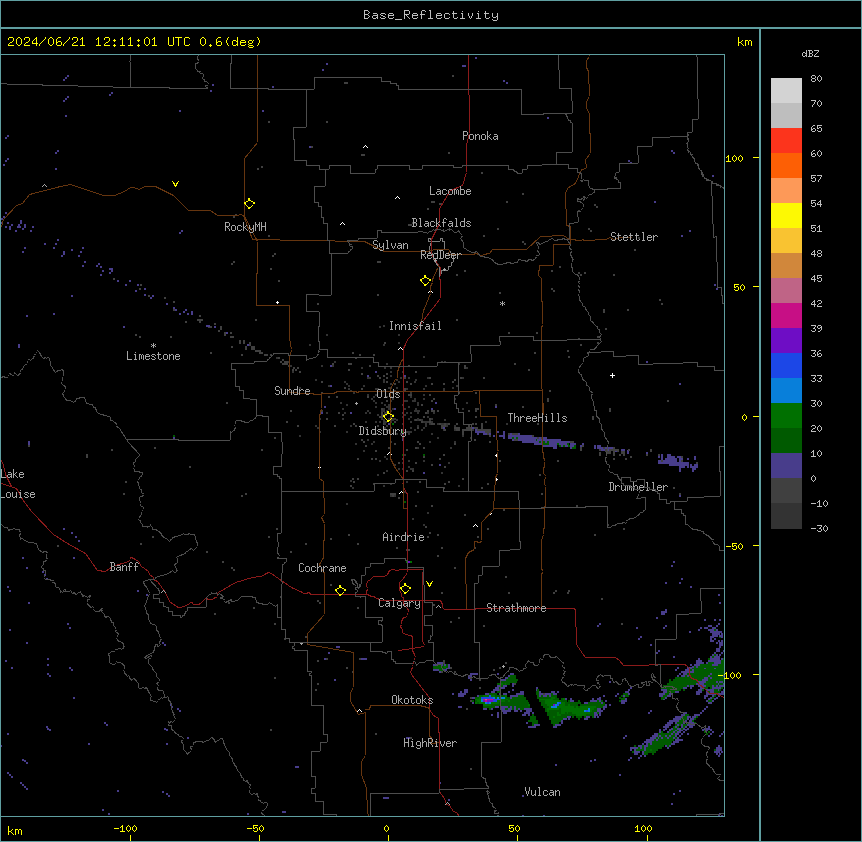Click the white 70-80 dBZ legend swatch
This screenshot has width=862, height=842.
tap(786, 90)
